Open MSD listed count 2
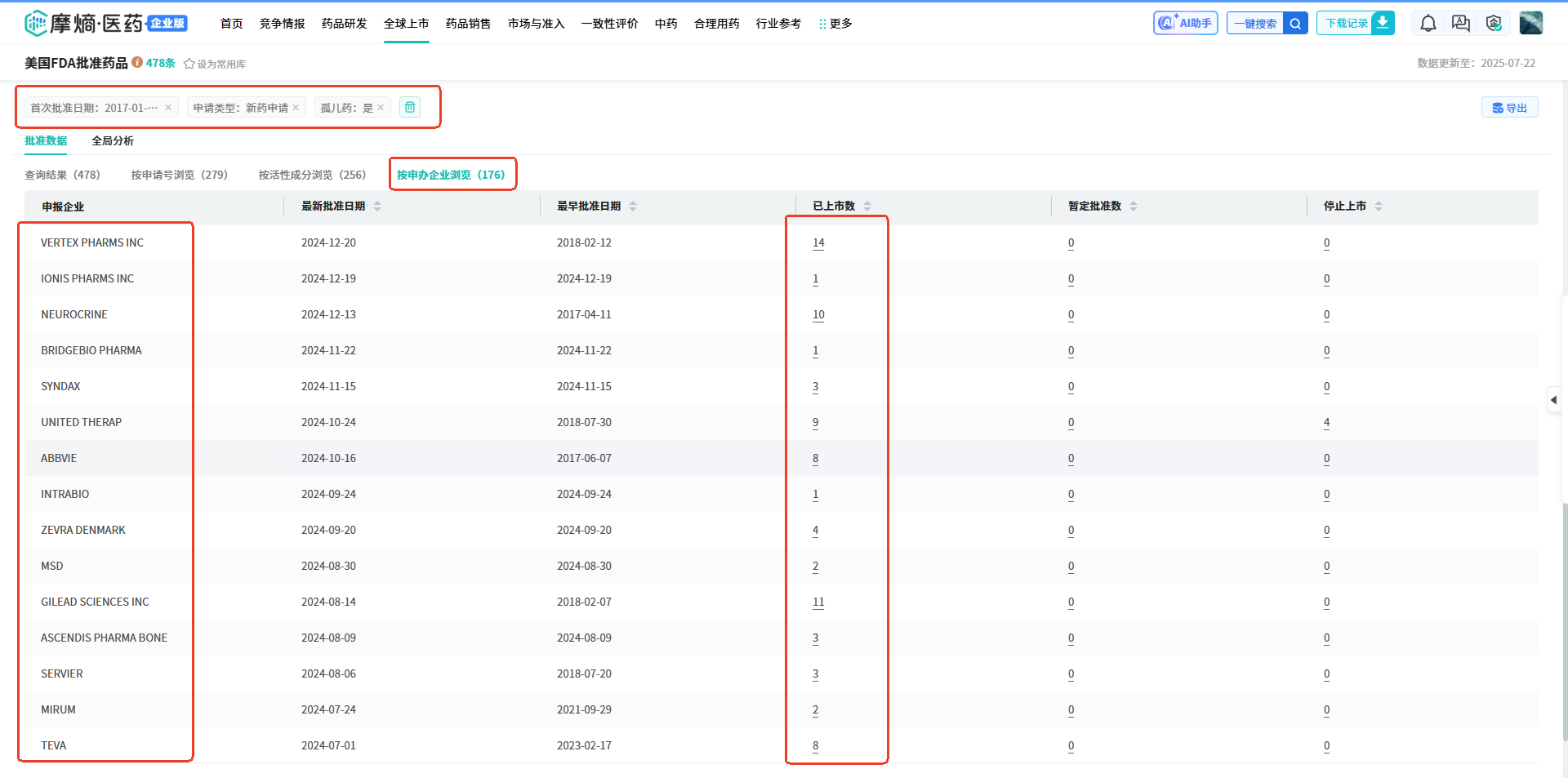1568x778 pixels. pos(815,566)
